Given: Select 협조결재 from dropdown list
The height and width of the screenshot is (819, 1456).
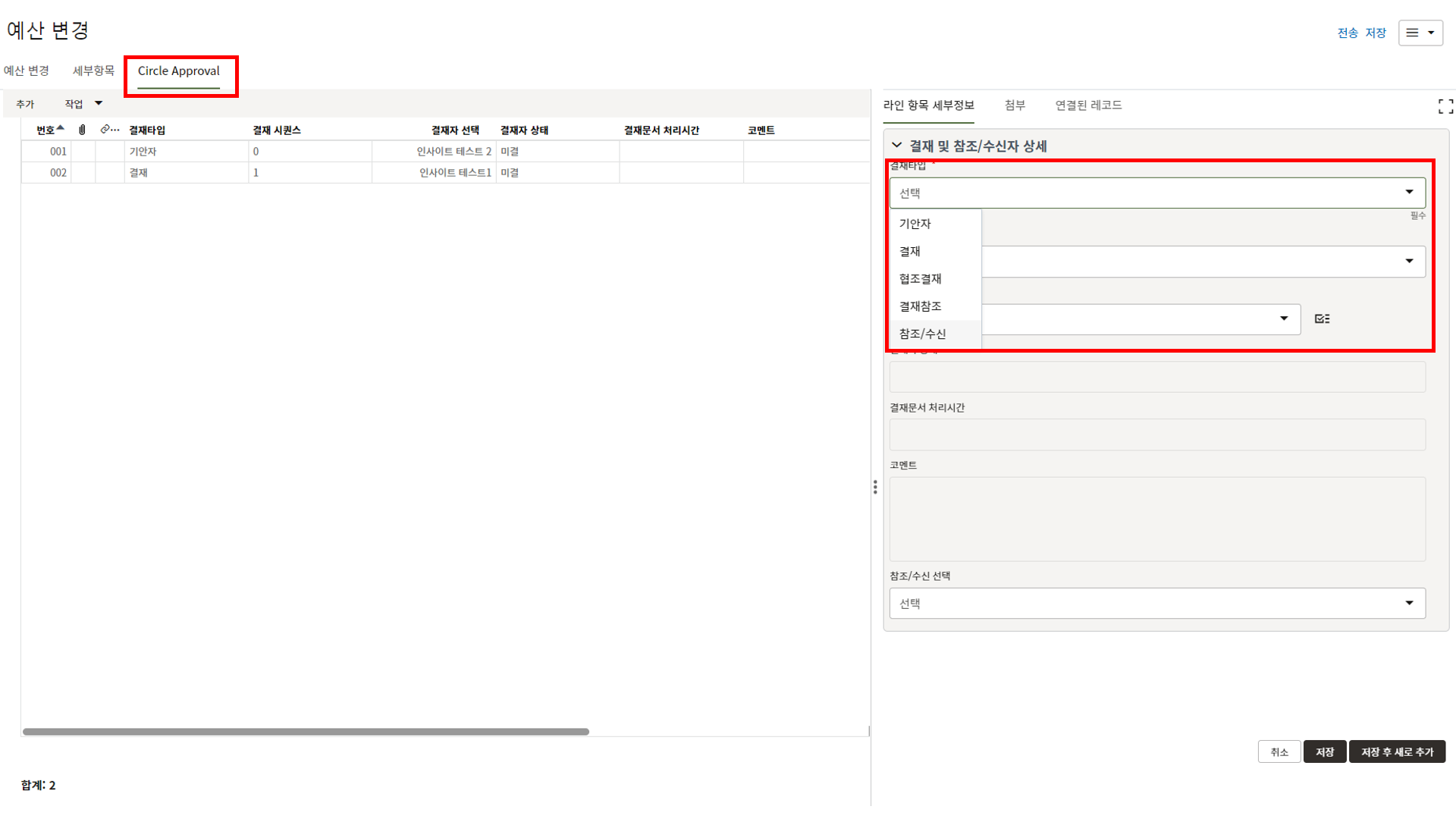Looking at the screenshot, I should click(920, 279).
